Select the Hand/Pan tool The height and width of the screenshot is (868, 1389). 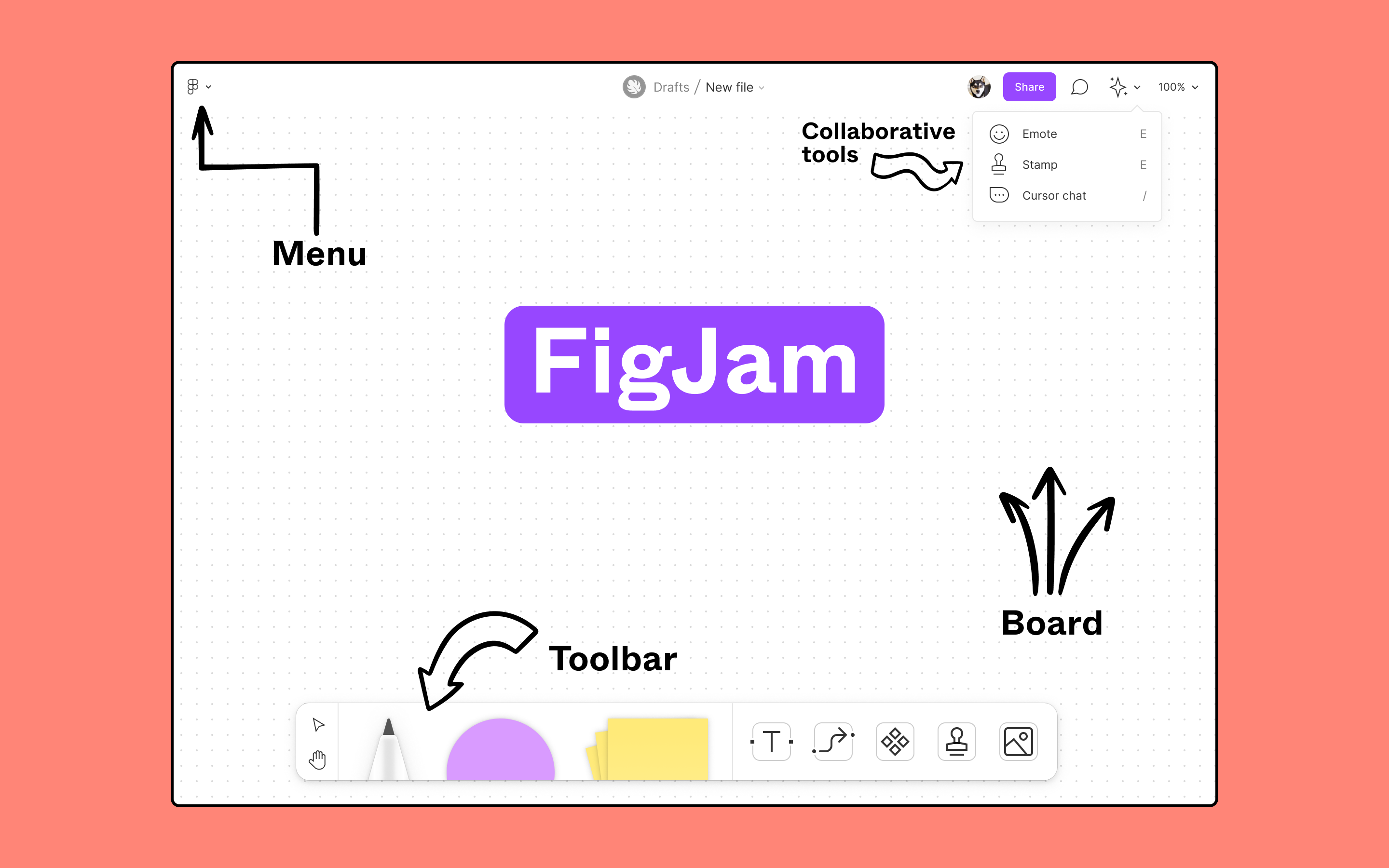click(318, 760)
